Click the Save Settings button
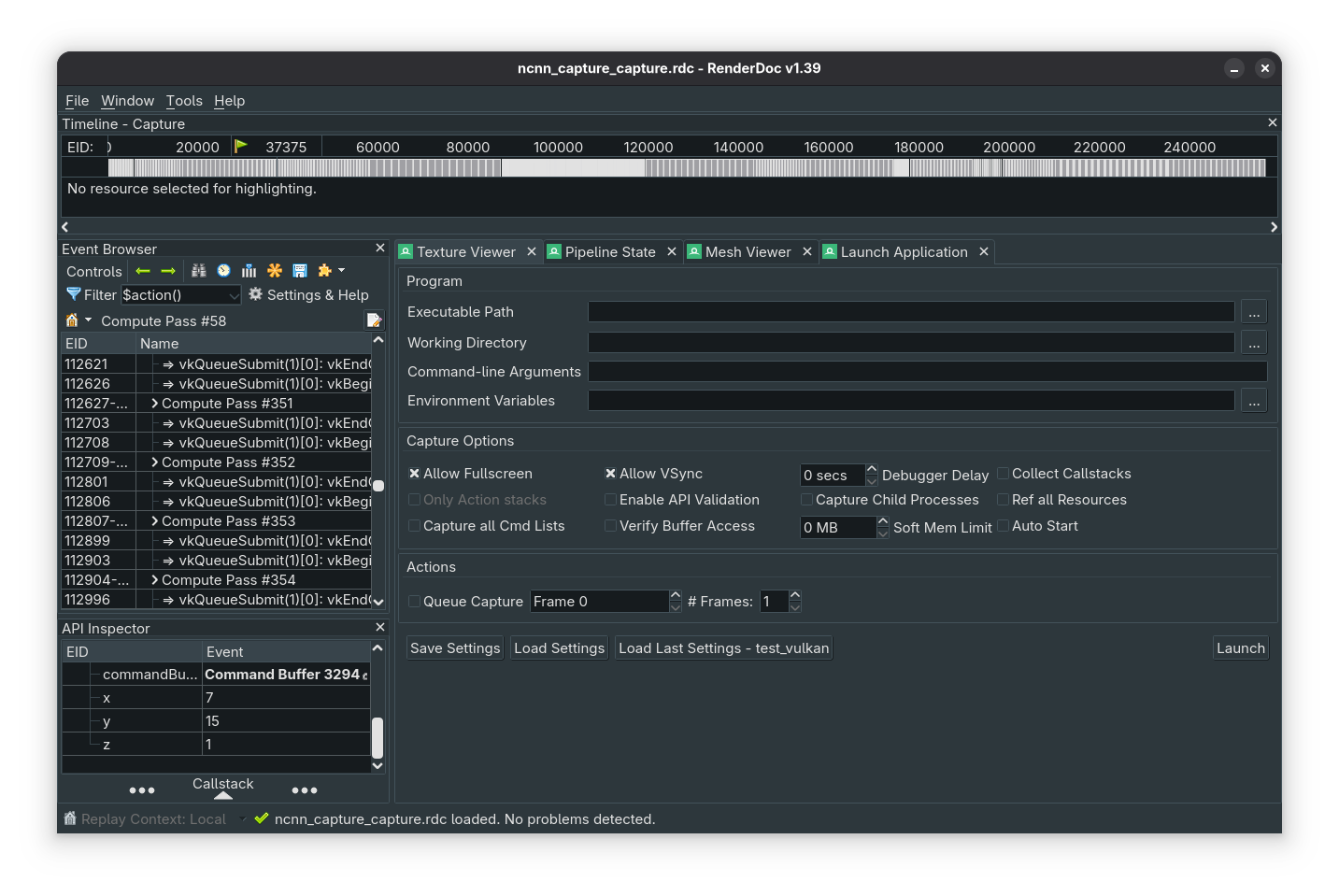Screen dimensions: 1339x896 tap(455, 648)
